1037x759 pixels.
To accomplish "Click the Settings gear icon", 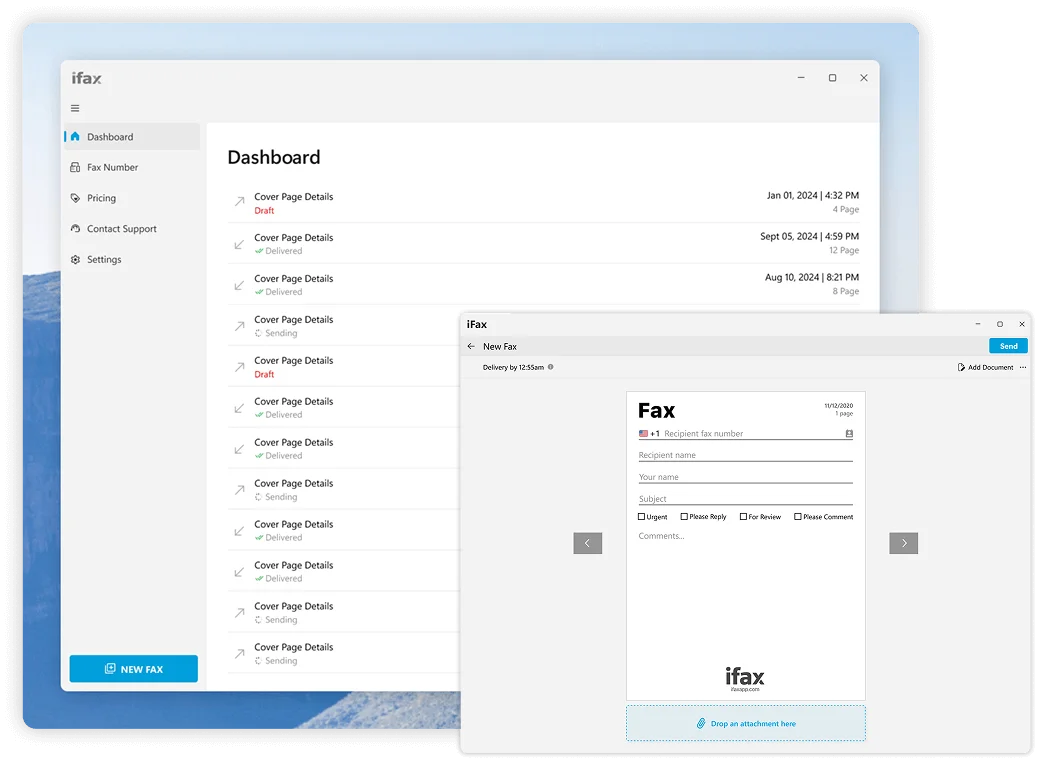I will pyautogui.click(x=75, y=259).
